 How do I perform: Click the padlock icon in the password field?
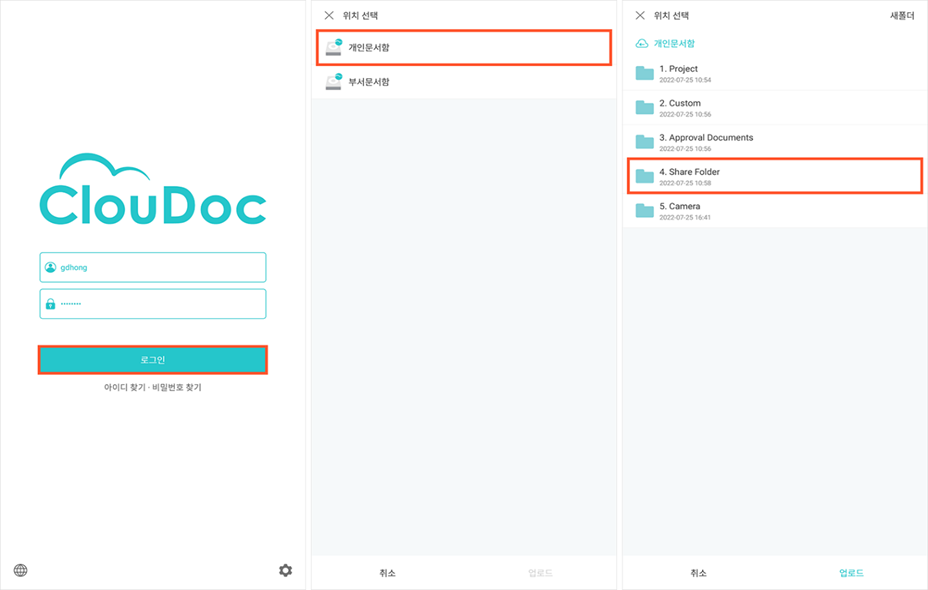[x=50, y=304]
